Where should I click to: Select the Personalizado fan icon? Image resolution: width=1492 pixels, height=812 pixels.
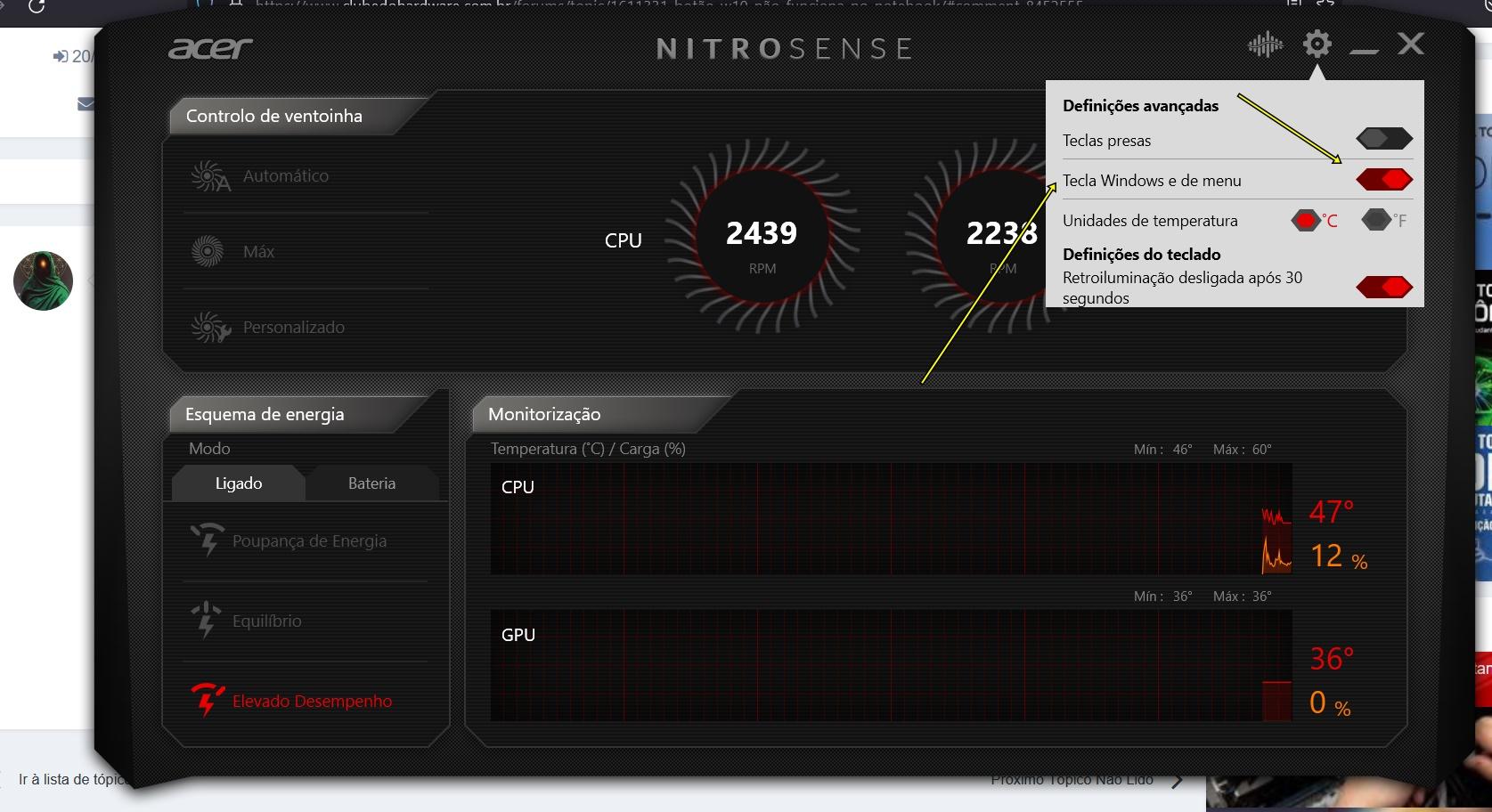tap(210, 328)
